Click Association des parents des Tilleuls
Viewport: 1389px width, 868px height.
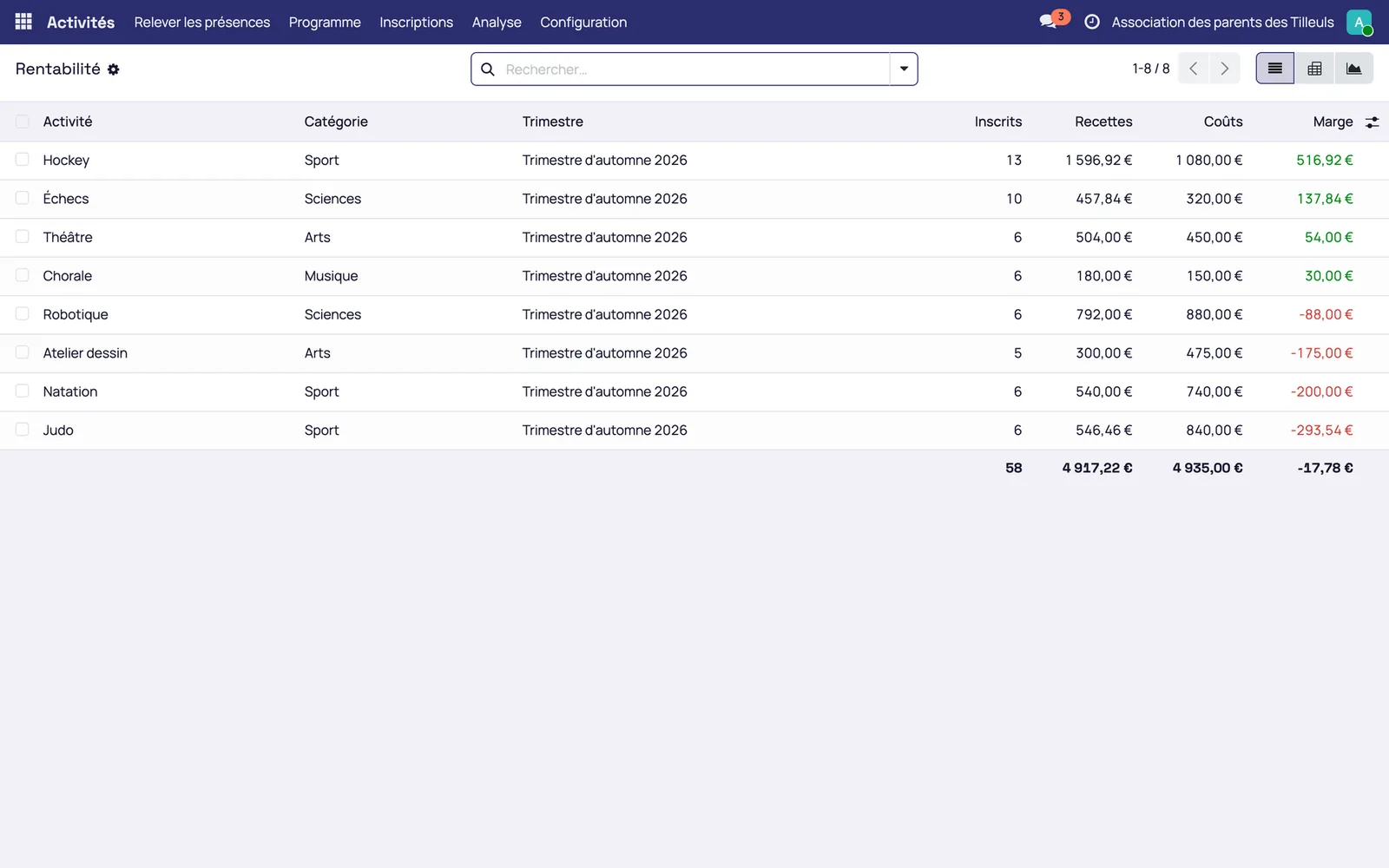[x=1222, y=22]
